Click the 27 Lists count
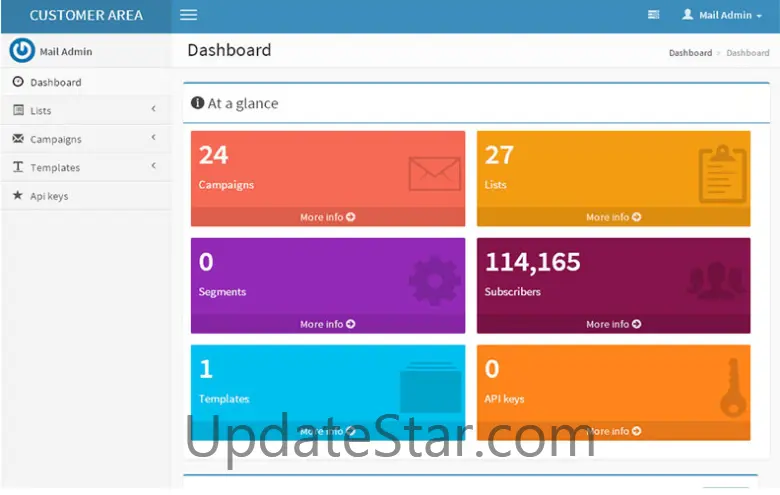This screenshot has width=780, height=495. coord(499,155)
